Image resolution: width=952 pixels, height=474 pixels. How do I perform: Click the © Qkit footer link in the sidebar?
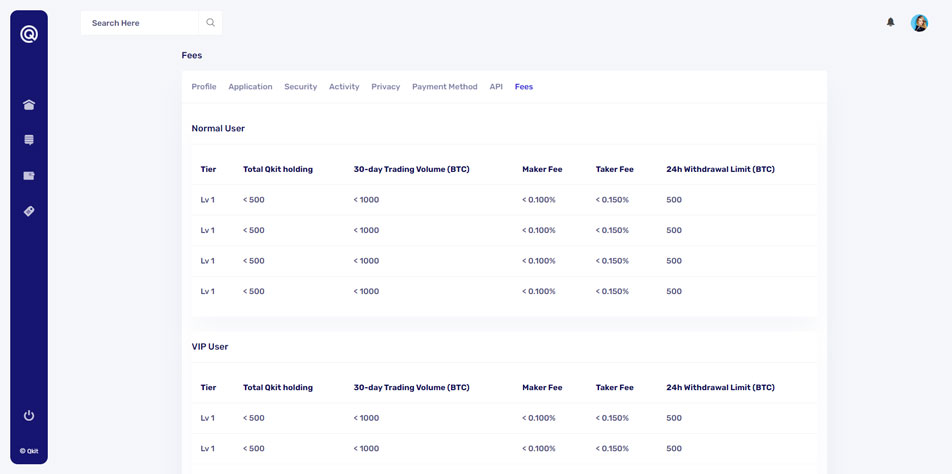29,451
